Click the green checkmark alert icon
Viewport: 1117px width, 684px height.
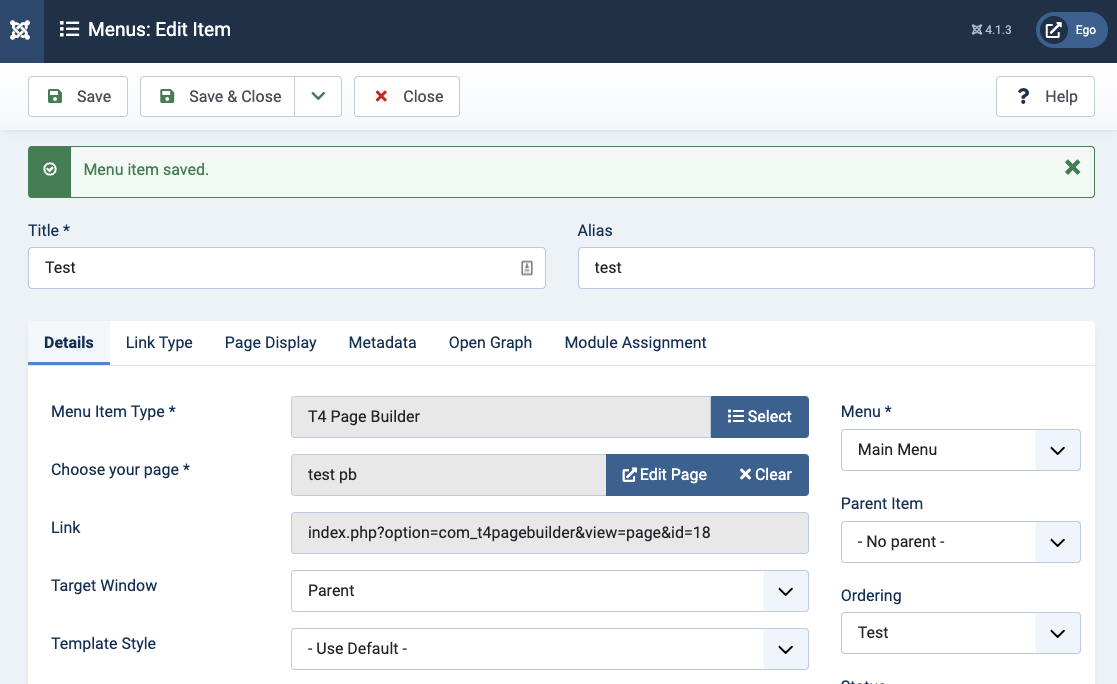(x=50, y=170)
